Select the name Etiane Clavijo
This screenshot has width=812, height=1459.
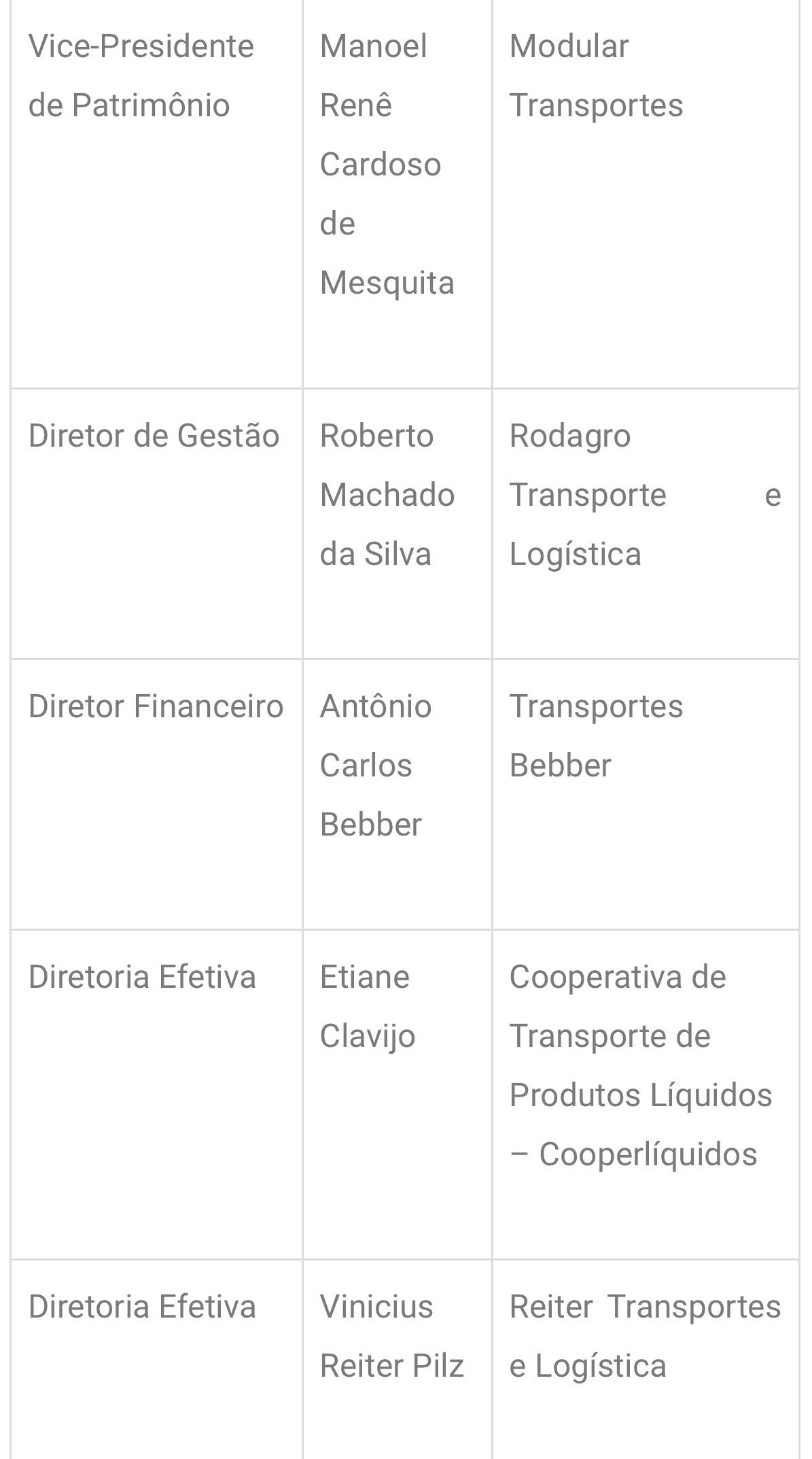pos(367,1006)
